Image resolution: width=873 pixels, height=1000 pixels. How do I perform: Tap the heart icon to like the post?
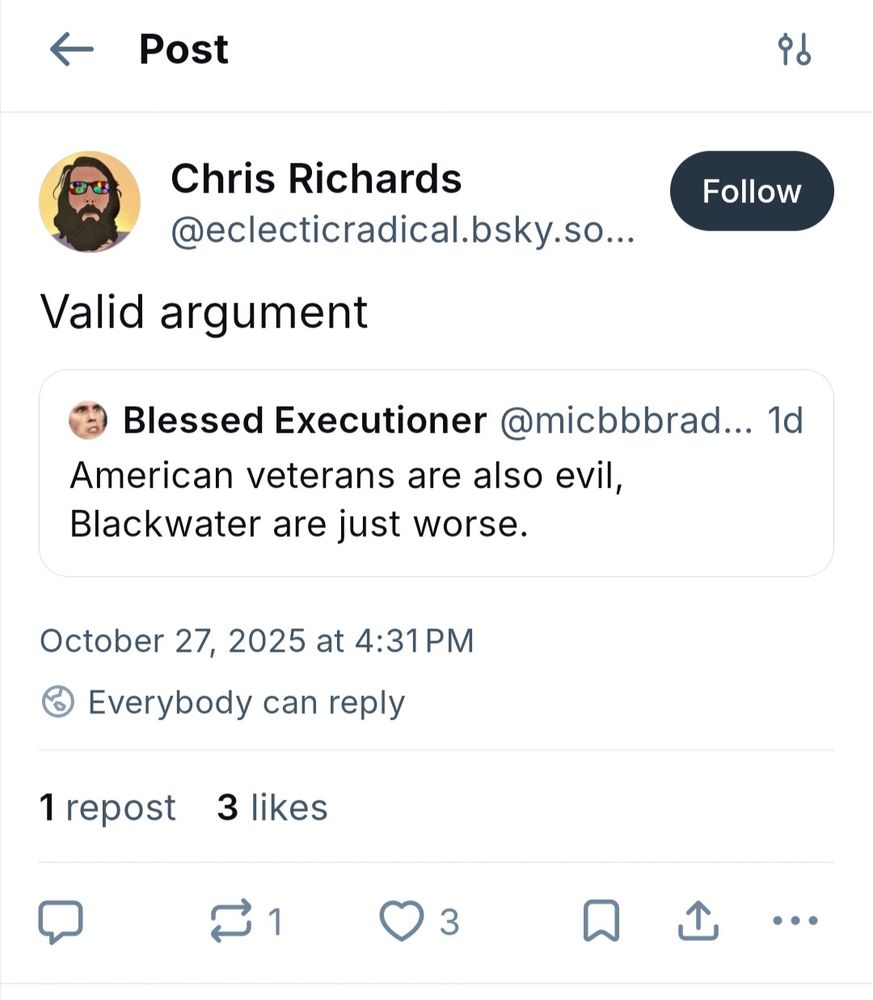(403, 920)
